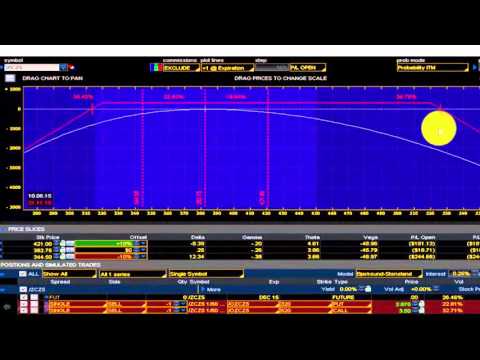Open the Show All dropdown
This screenshot has height=360, width=480.
pyautogui.click(x=69, y=274)
